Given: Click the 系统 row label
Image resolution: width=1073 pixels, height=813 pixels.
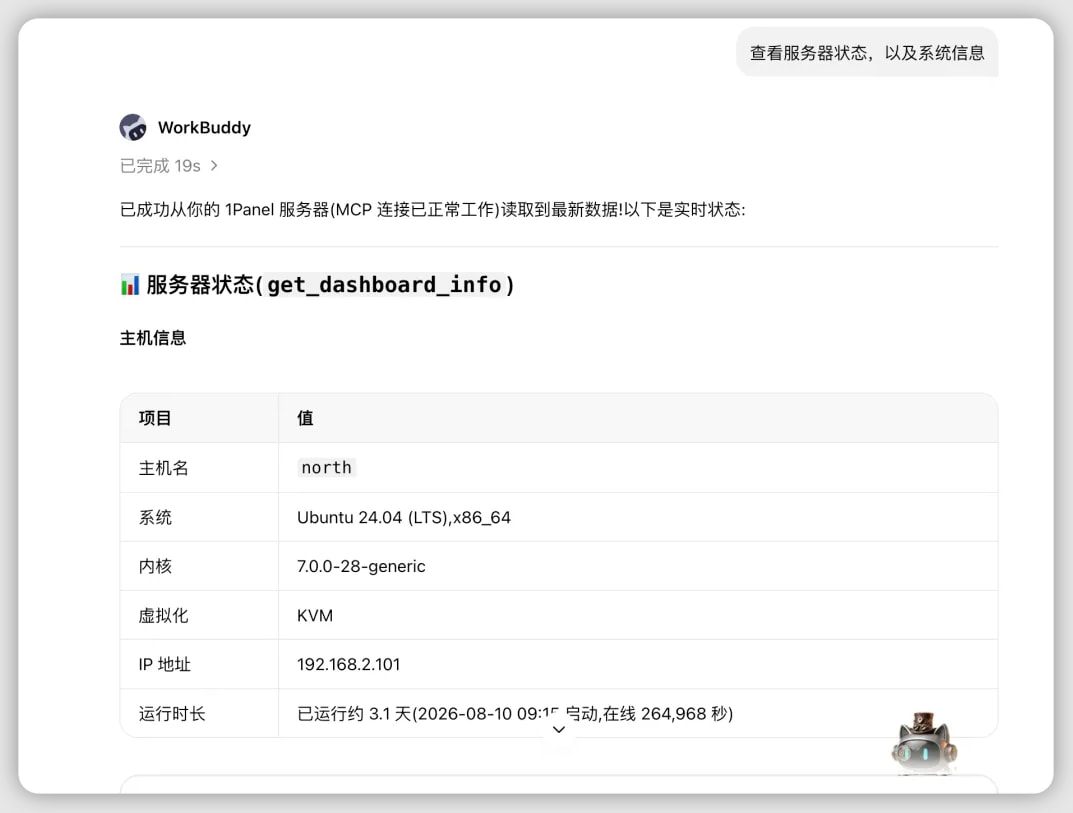Looking at the screenshot, I should click(x=155, y=517).
